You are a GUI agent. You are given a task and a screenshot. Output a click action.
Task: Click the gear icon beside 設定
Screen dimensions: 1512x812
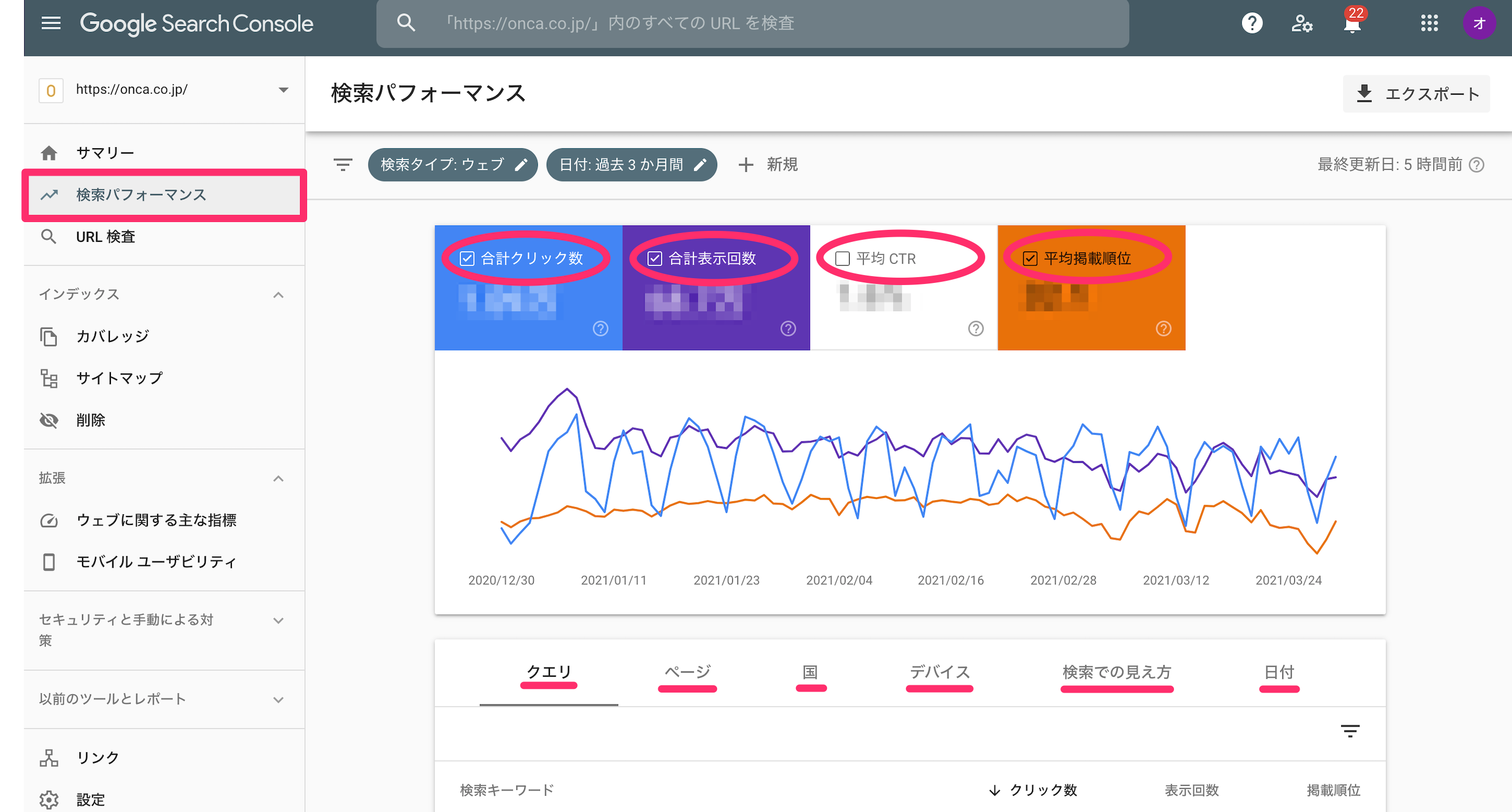(x=49, y=800)
